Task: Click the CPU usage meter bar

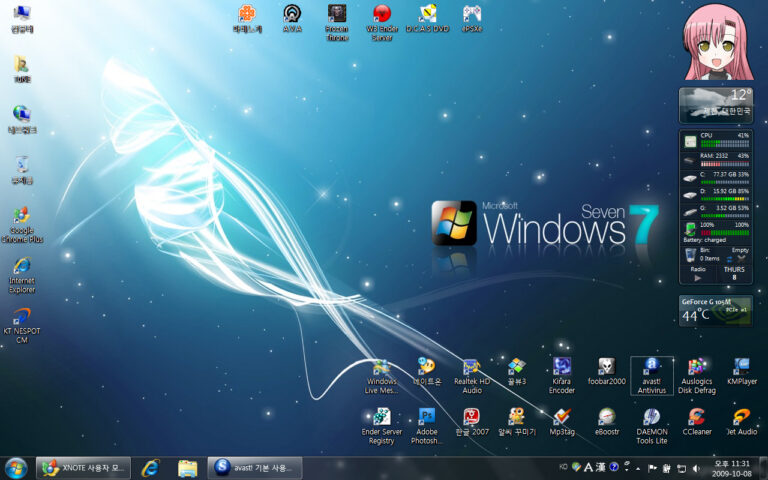Action: (724, 144)
